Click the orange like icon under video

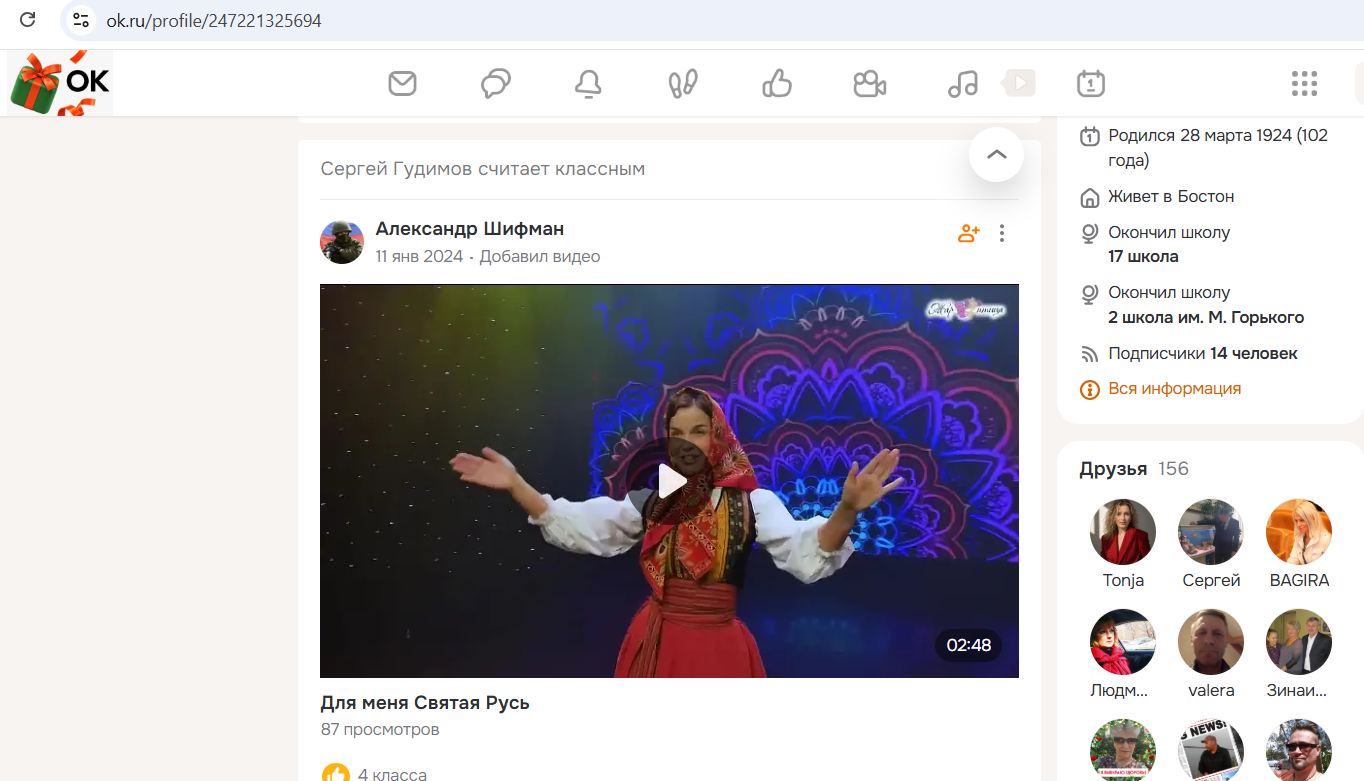point(335,774)
